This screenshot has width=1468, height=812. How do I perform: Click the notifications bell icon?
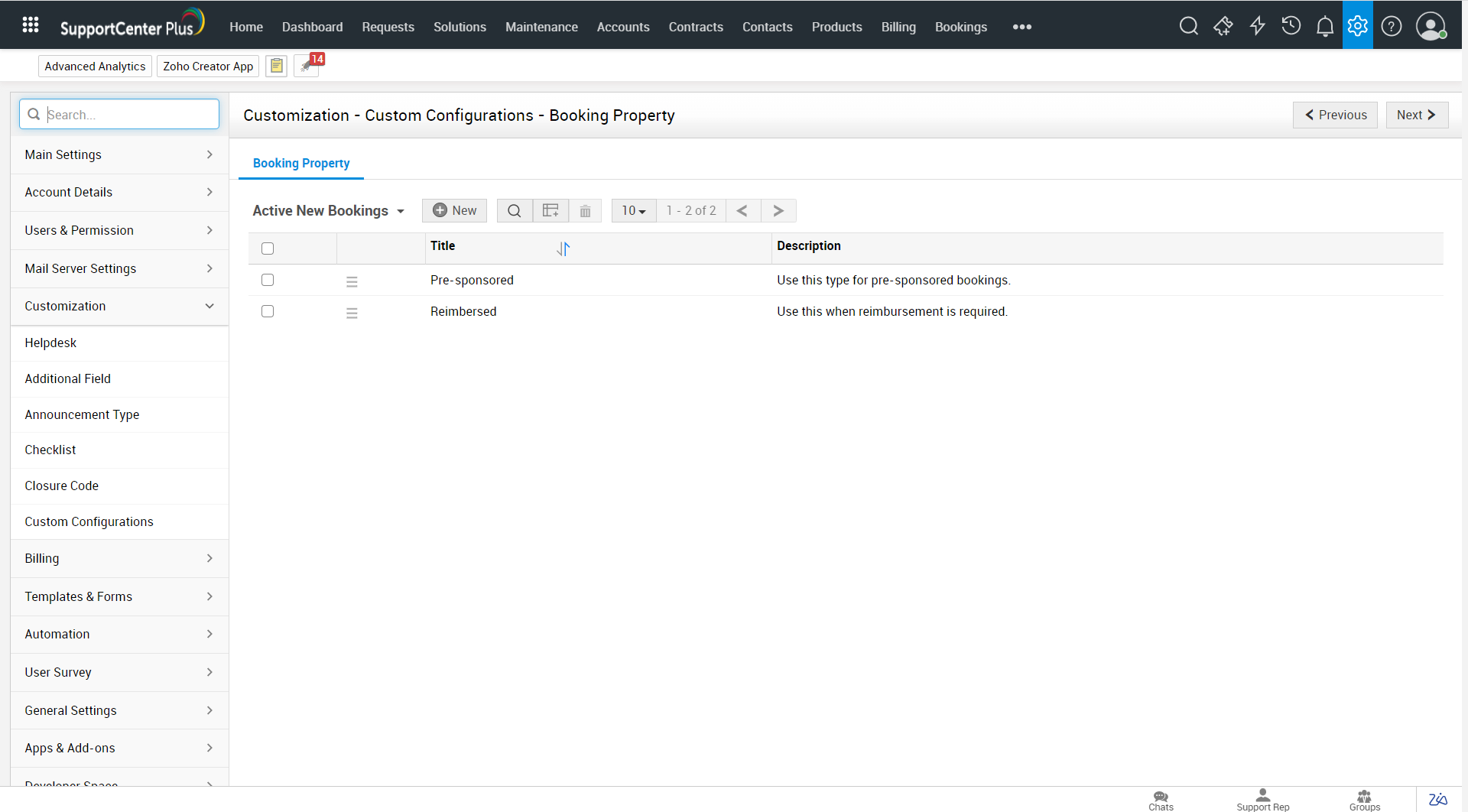1324,27
